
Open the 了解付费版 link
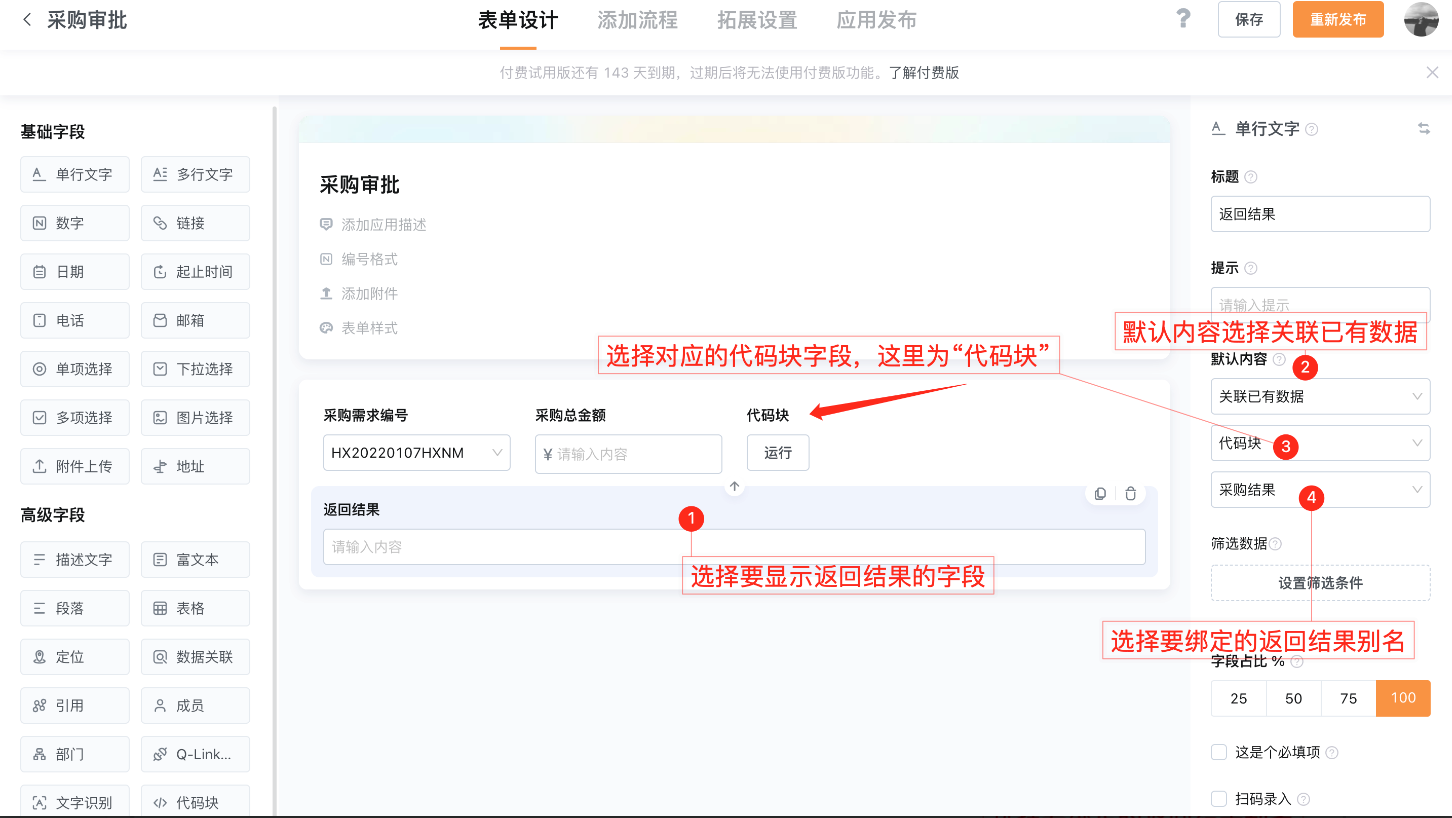(924, 72)
